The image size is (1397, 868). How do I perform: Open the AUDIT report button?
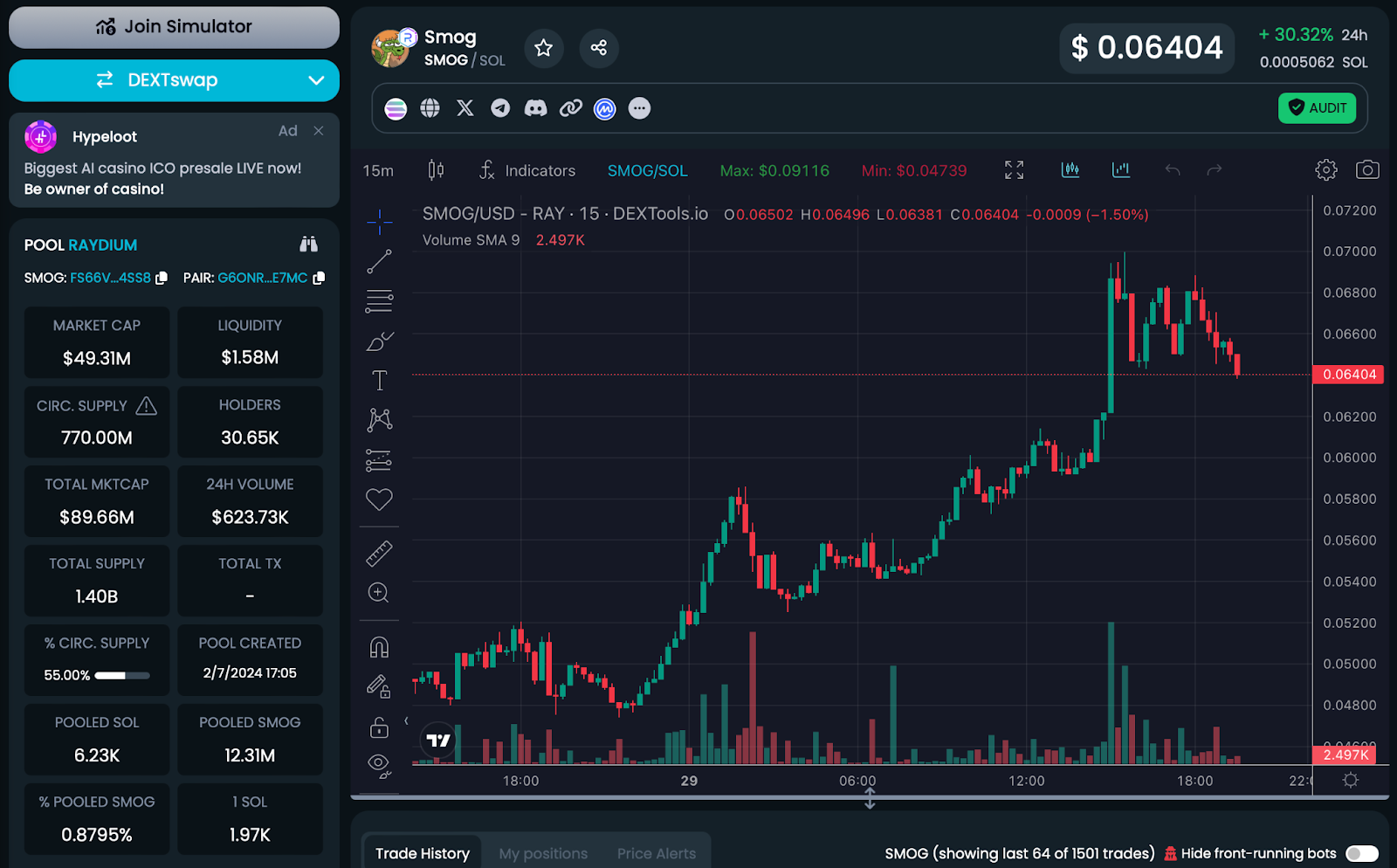[x=1317, y=108]
